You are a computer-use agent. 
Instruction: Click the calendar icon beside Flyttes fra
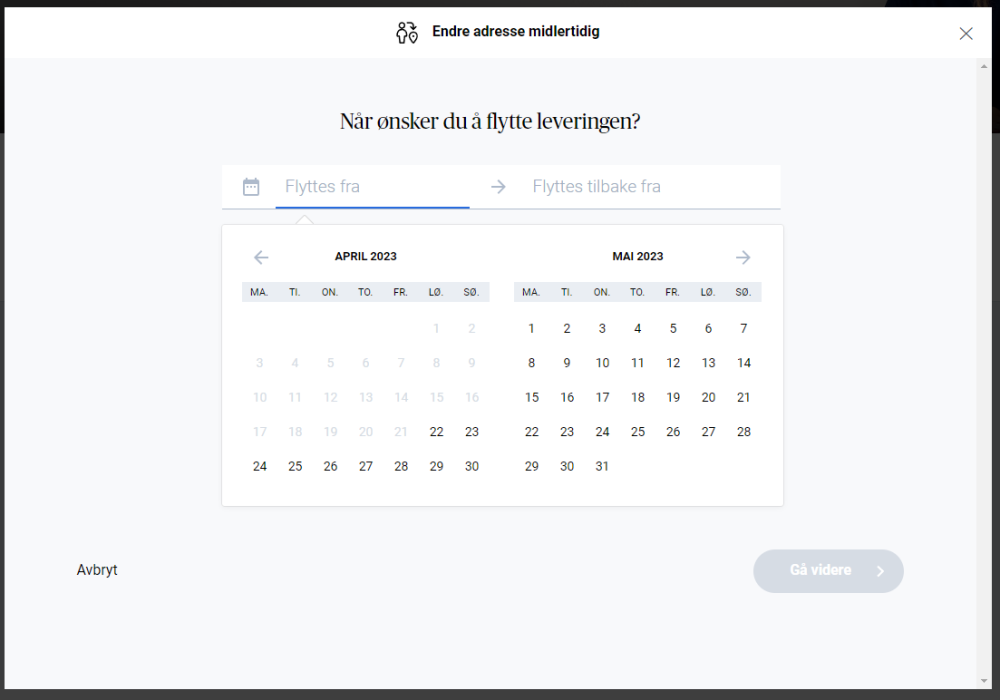pos(251,187)
